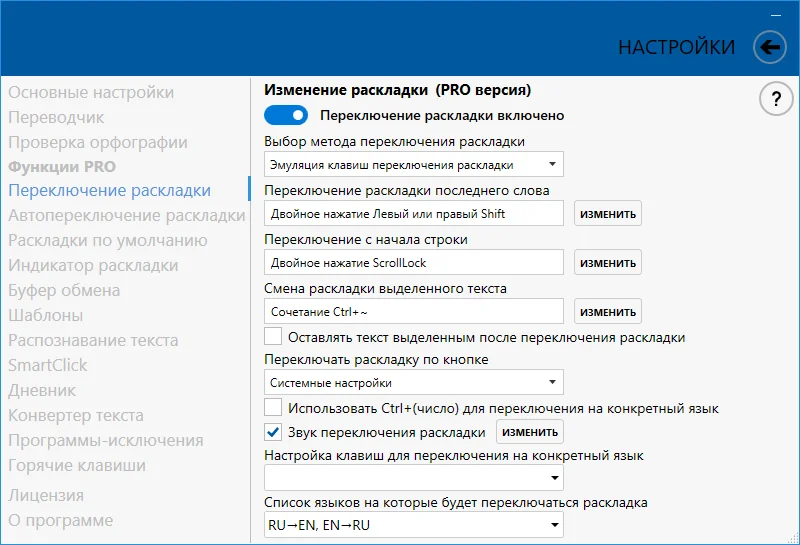The height and width of the screenshot is (545, 800).
Task: Open help via the question mark icon
Action: click(x=776, y=98)
